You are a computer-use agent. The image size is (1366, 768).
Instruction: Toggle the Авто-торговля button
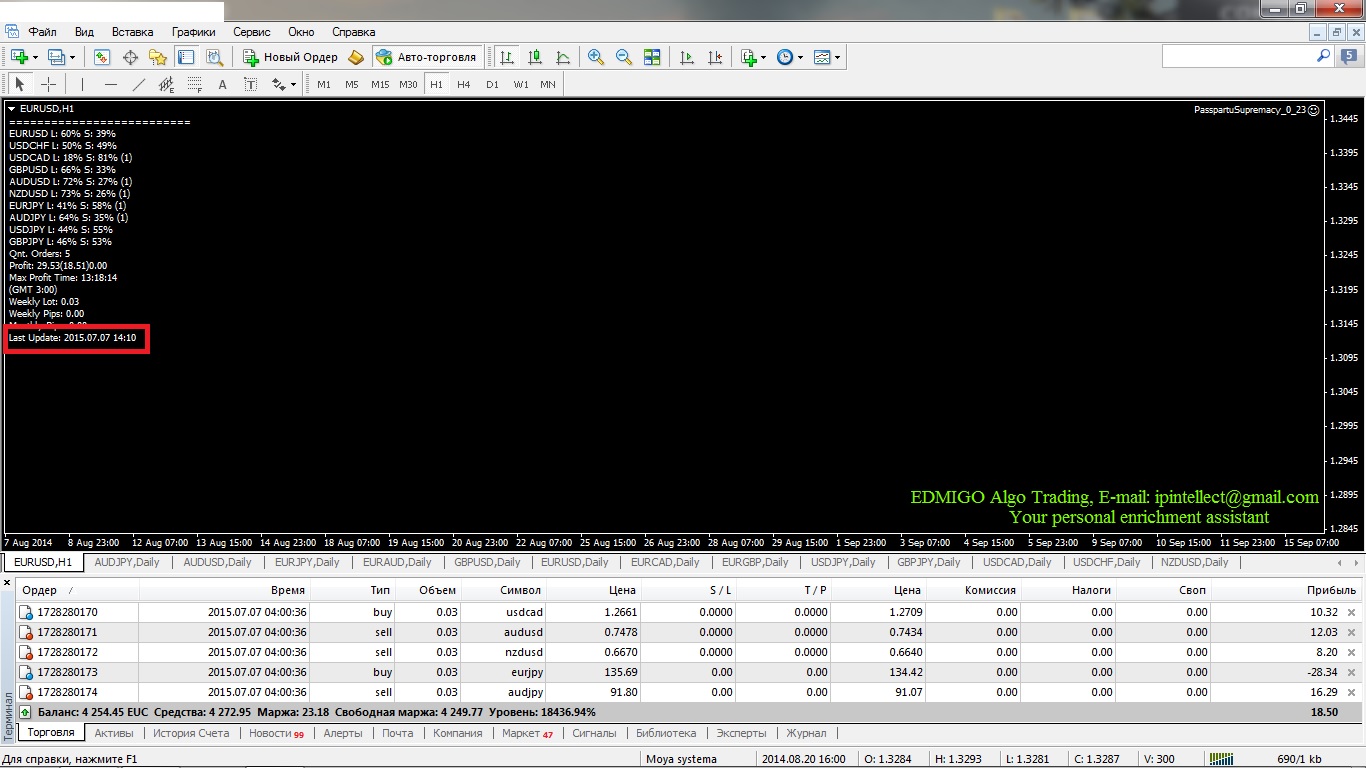point(427,57)
